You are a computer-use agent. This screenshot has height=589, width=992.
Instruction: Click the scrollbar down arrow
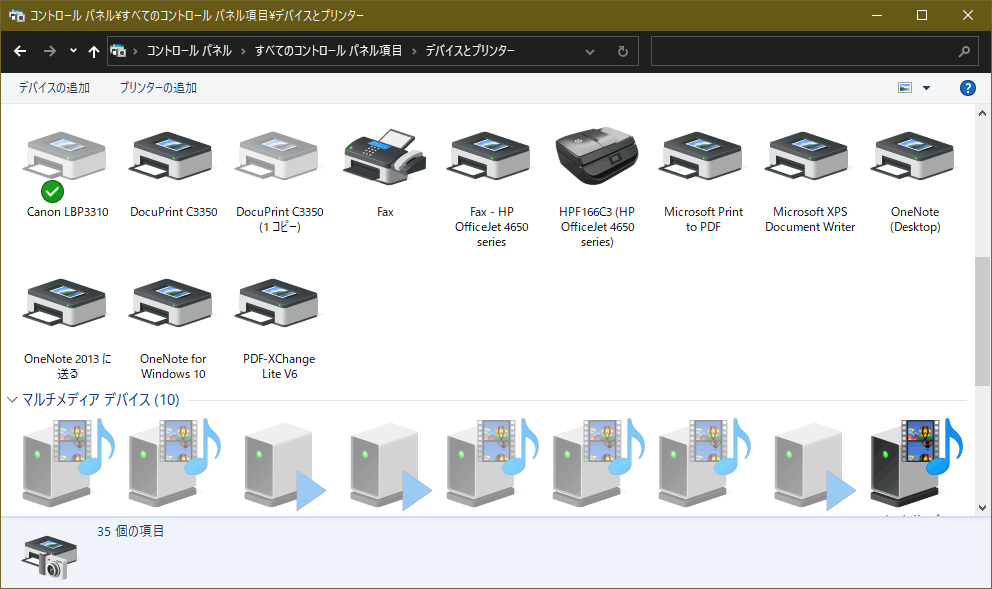click(x=982, y=507)
